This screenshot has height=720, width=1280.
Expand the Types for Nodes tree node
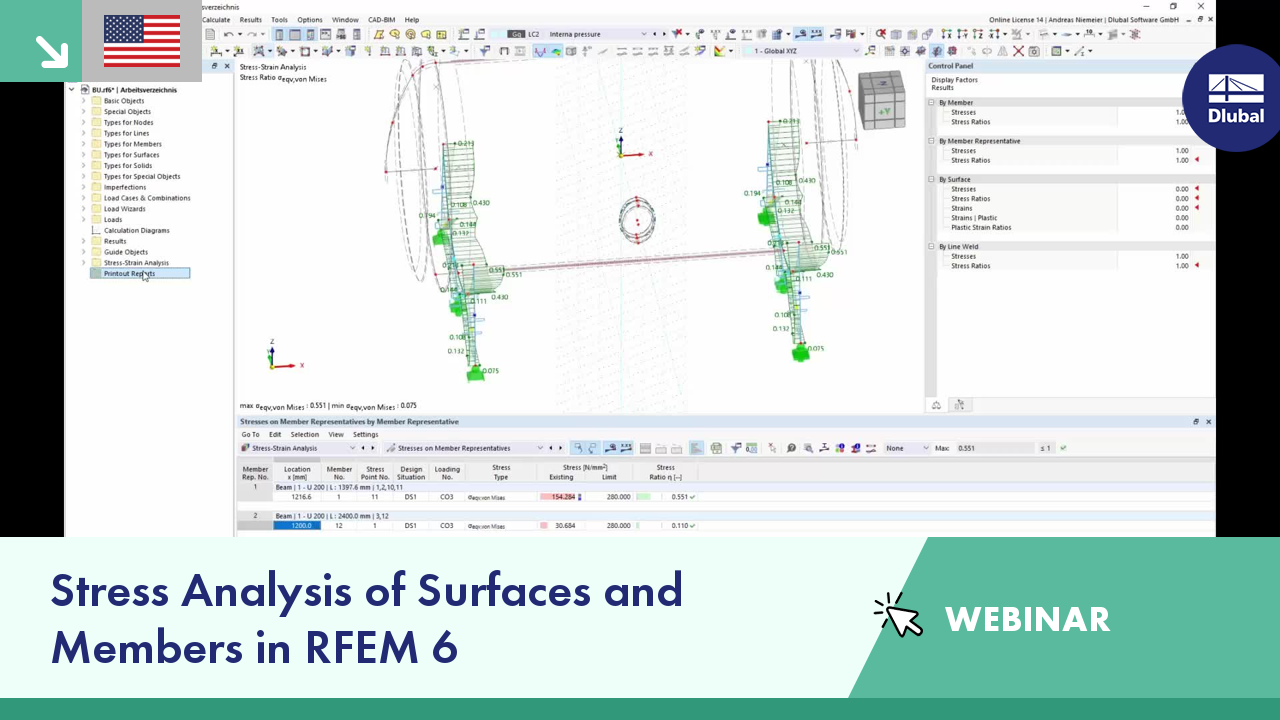coord(84,123)
